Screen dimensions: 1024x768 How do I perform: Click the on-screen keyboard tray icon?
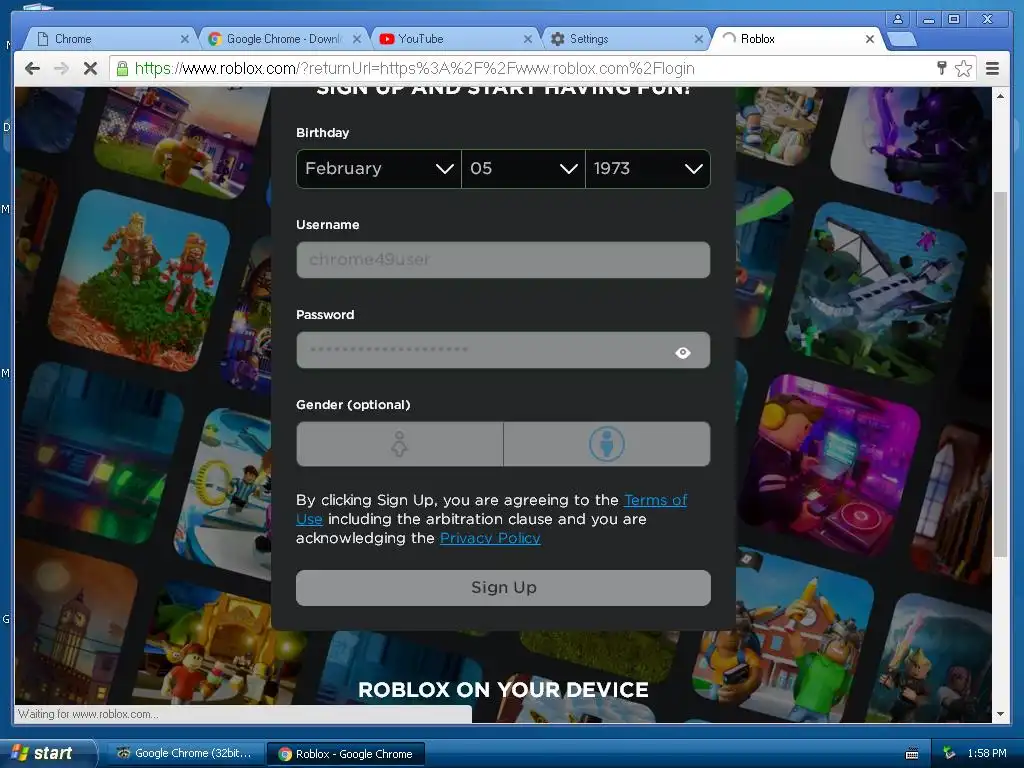[x=912, y=754]
